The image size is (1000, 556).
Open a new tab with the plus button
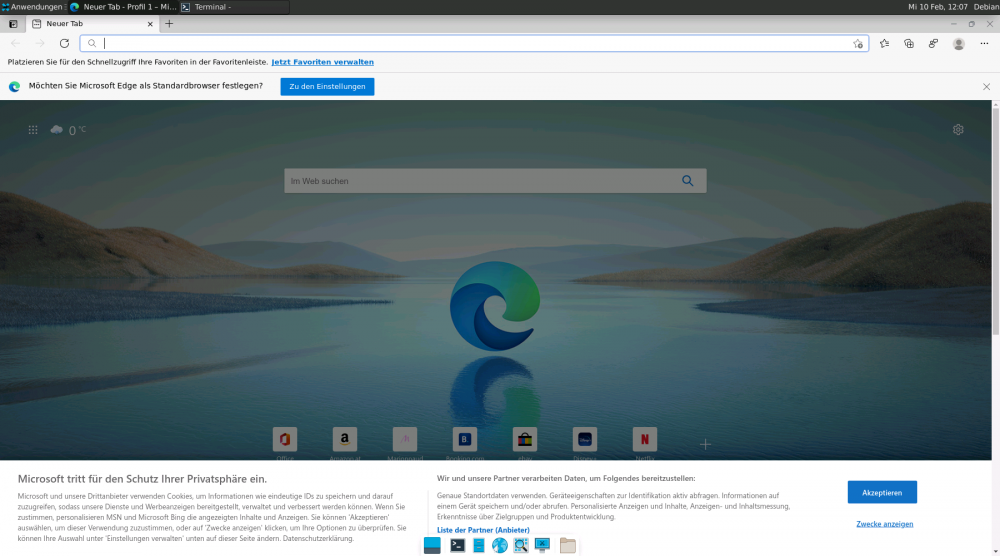pos(169,24)
